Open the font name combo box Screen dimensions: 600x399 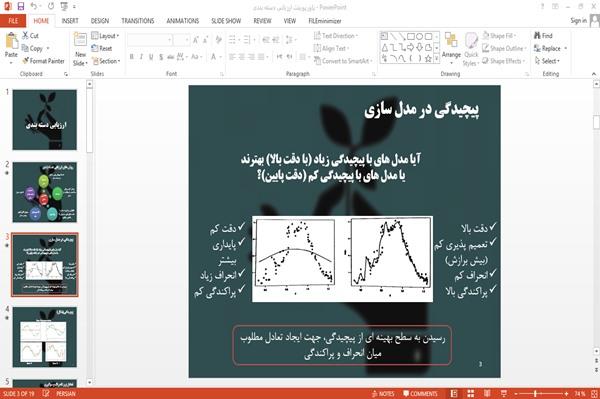coord(150,39)
